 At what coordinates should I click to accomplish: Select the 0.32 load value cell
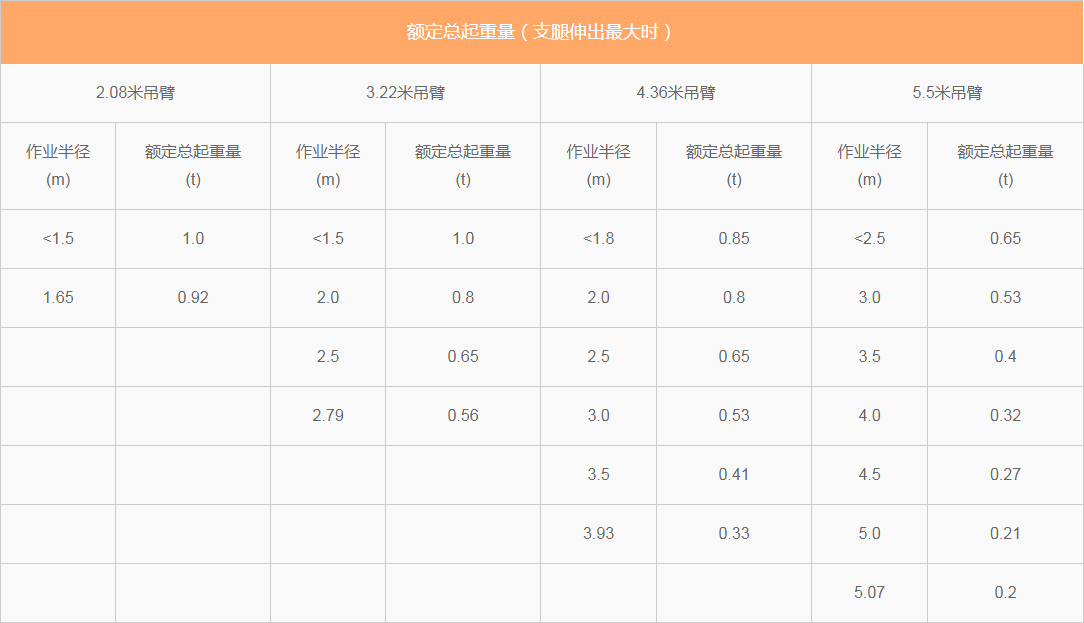[x=1005, y=415]
